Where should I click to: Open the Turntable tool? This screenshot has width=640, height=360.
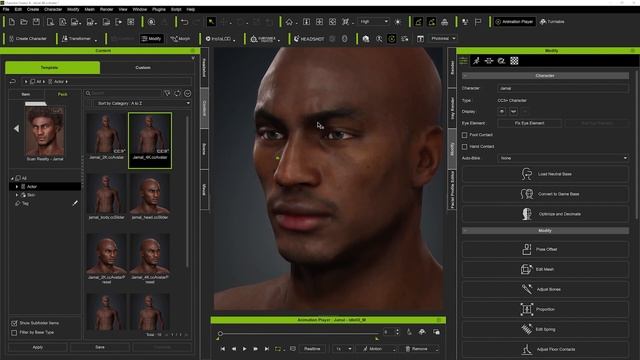[552, 22]
